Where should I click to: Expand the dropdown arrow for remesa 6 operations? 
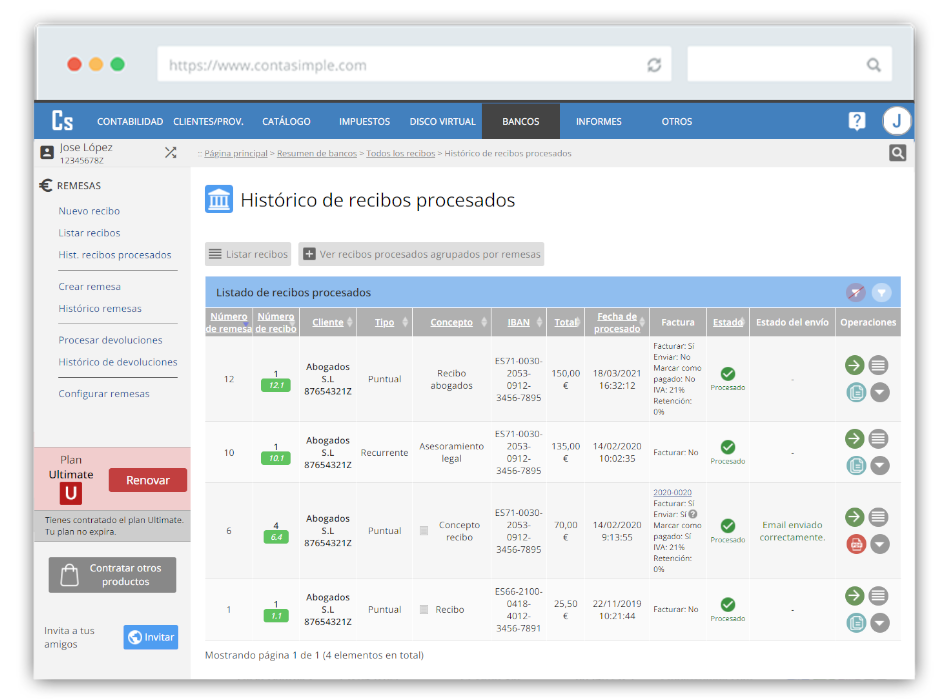click(x=879, y=544)
